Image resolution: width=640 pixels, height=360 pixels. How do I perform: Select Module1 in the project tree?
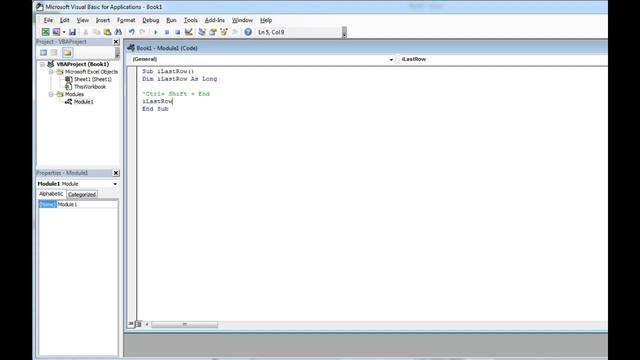click(84, 102)
